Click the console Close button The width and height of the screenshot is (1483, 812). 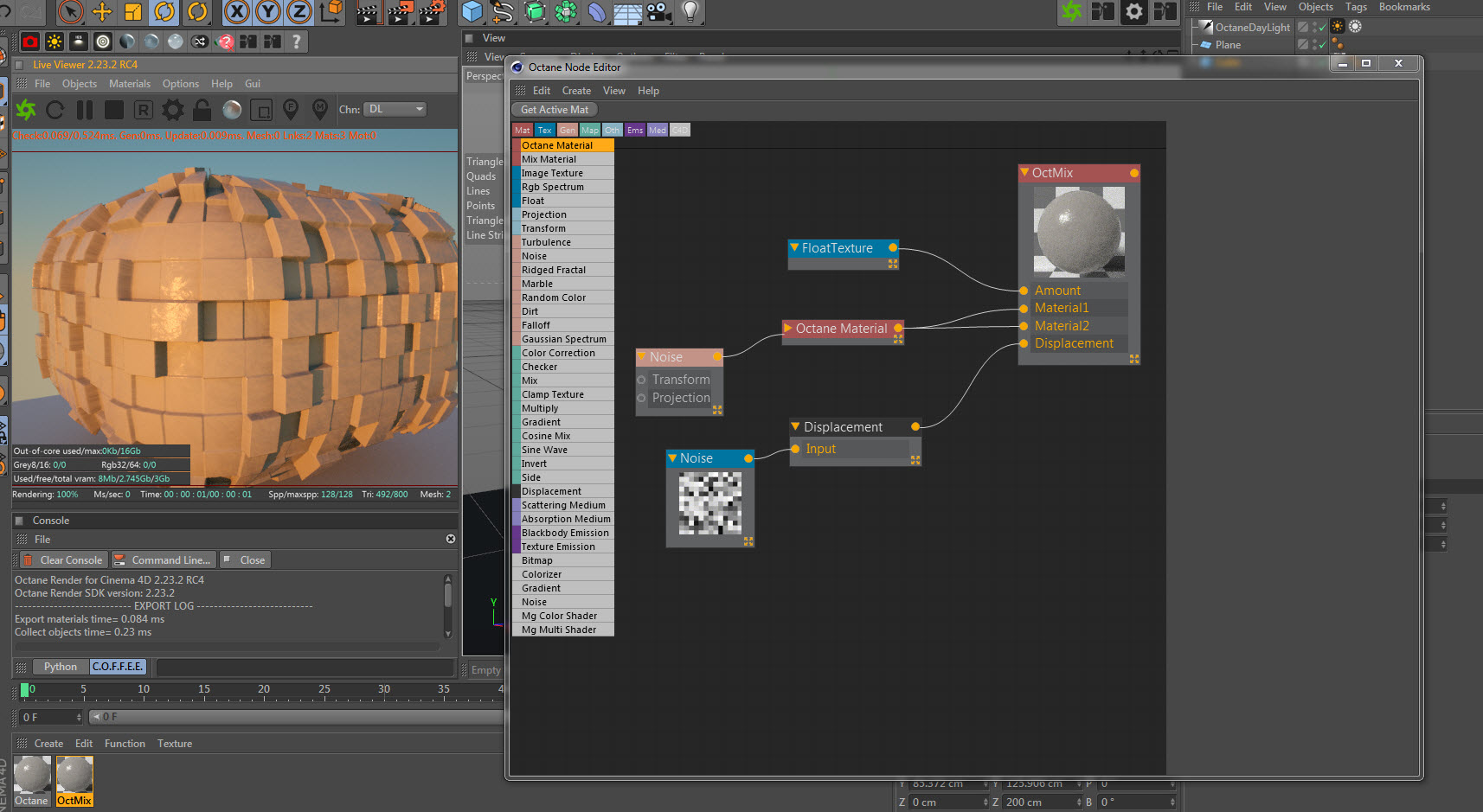pyautogui.click(x=246, y=560)
